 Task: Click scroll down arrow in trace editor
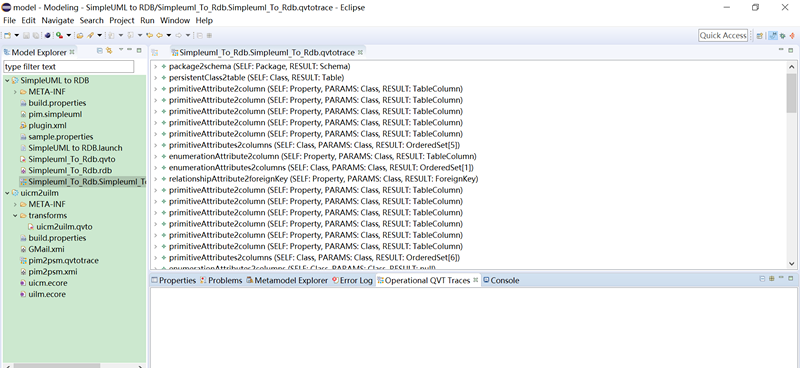pos(791,263)
